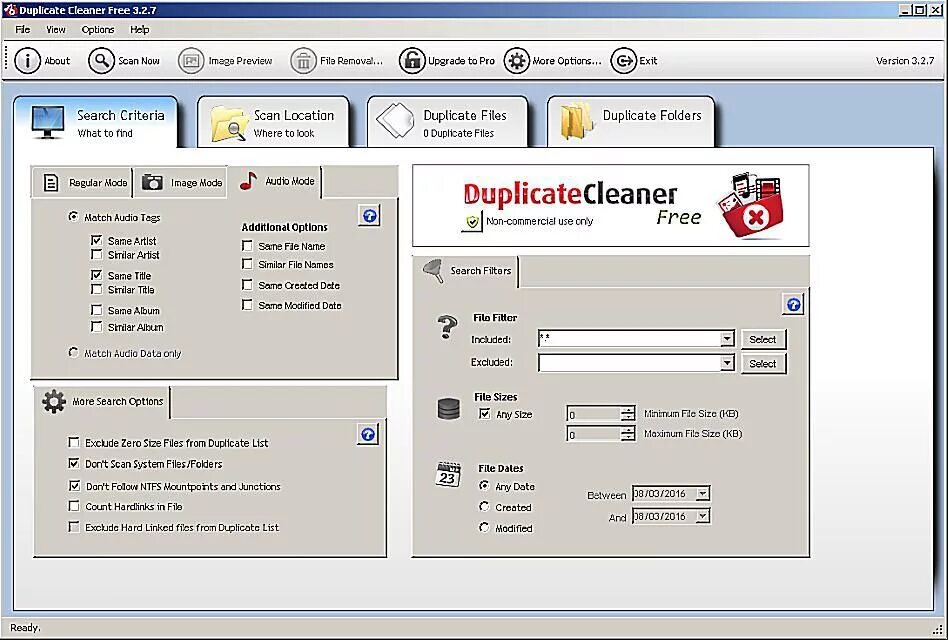The width and height of the screenshot is (948, 640).
Task: Adjust Minimum File Size spinner arrows
Action: pos(628,414)
